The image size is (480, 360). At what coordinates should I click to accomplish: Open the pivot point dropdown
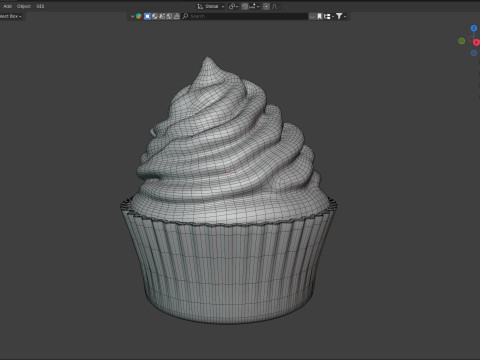[233, 6]
